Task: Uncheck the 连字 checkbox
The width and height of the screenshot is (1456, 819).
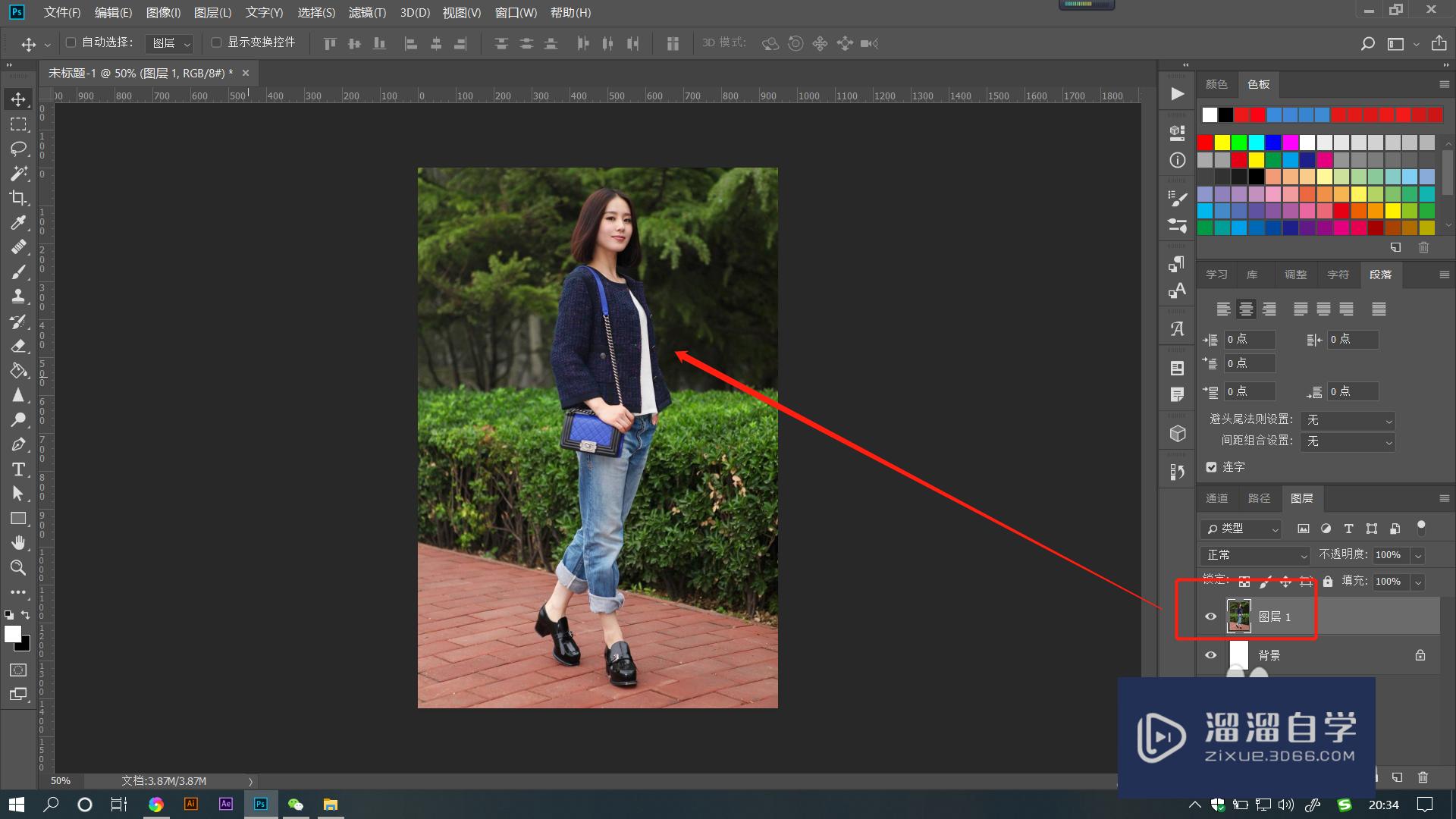Action: 1211,467
